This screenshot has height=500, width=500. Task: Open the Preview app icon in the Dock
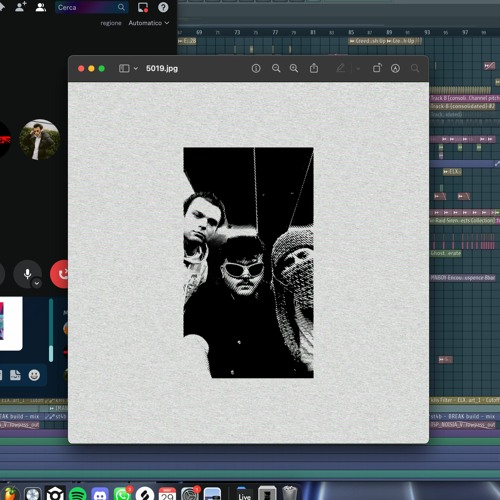coord(212,494)
